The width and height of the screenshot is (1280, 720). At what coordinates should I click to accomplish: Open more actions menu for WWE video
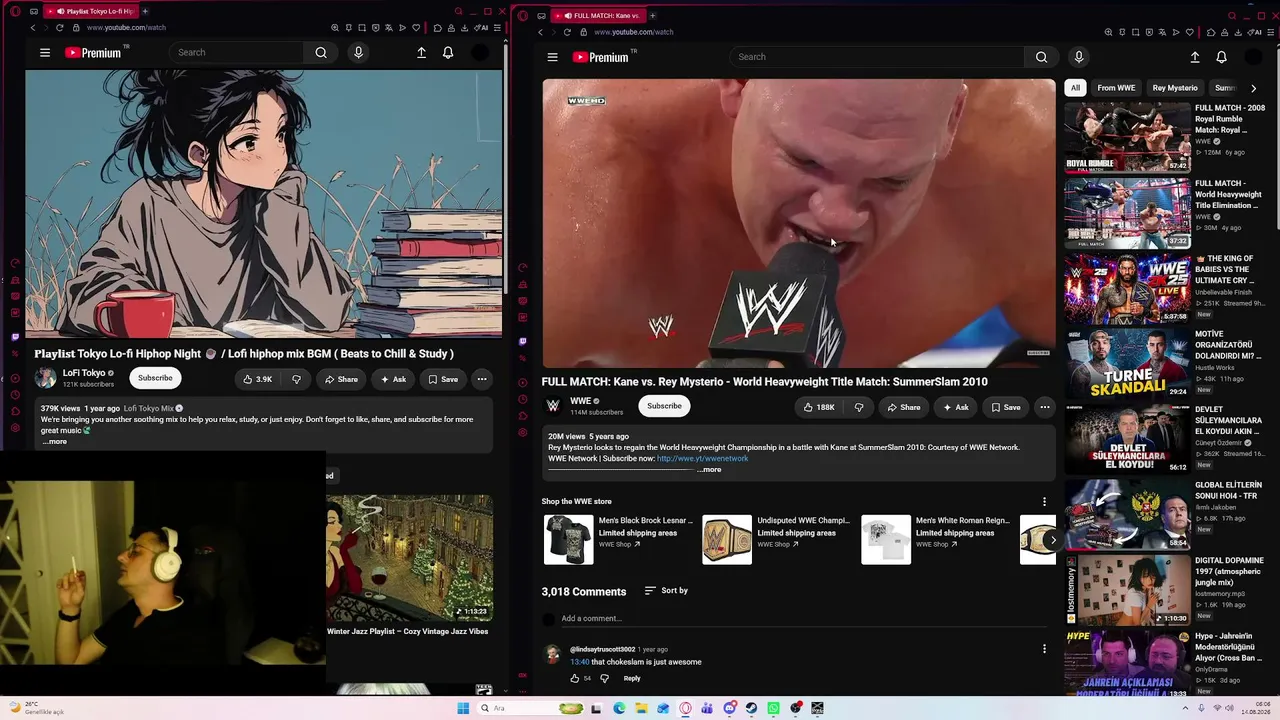point(1044,407)
